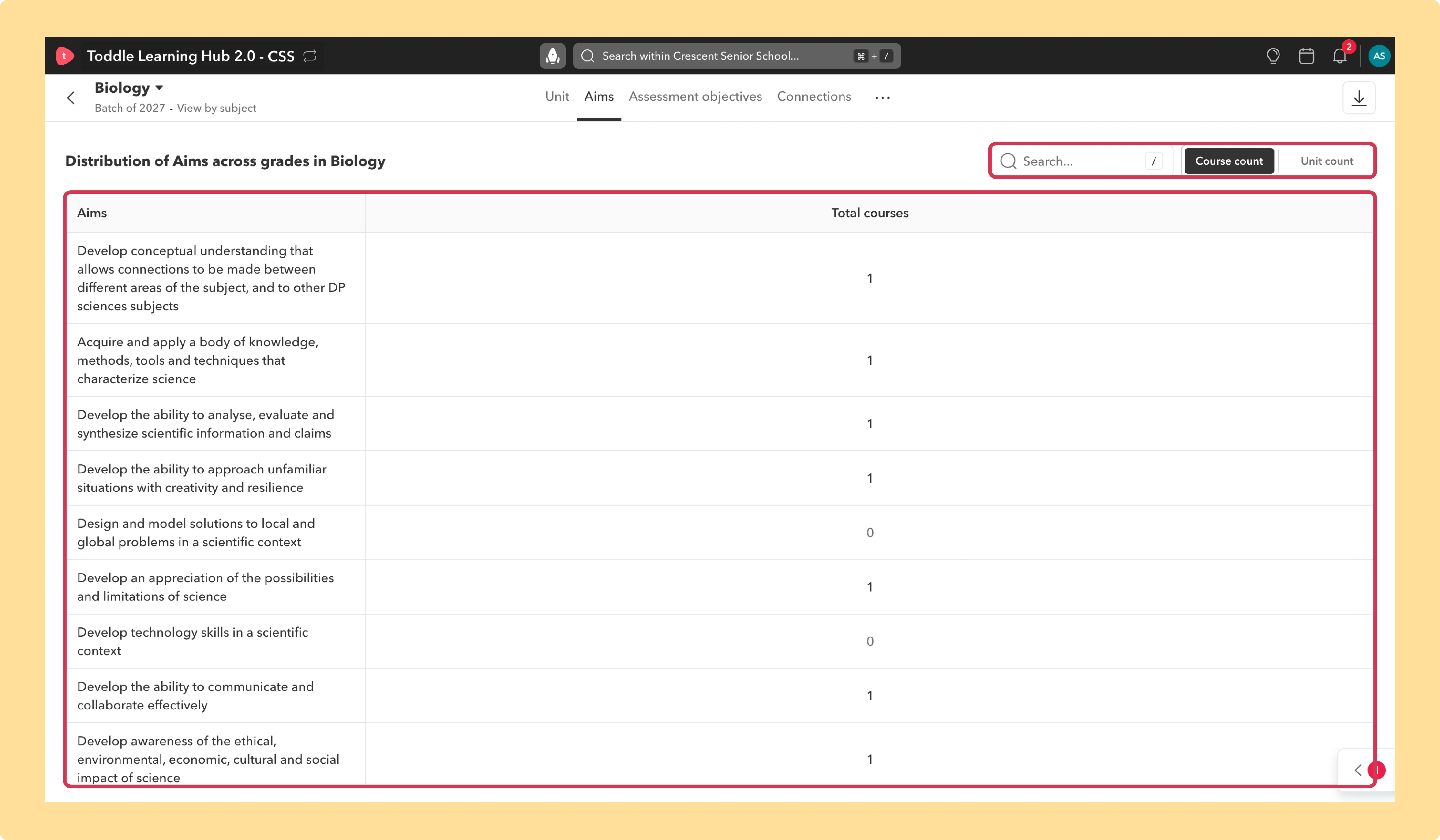Screen dimensions: 1440x840
Task: Click the 'Toddle Learning Hub 2.0 - CSS' title
Action: [x=190, y=56]
